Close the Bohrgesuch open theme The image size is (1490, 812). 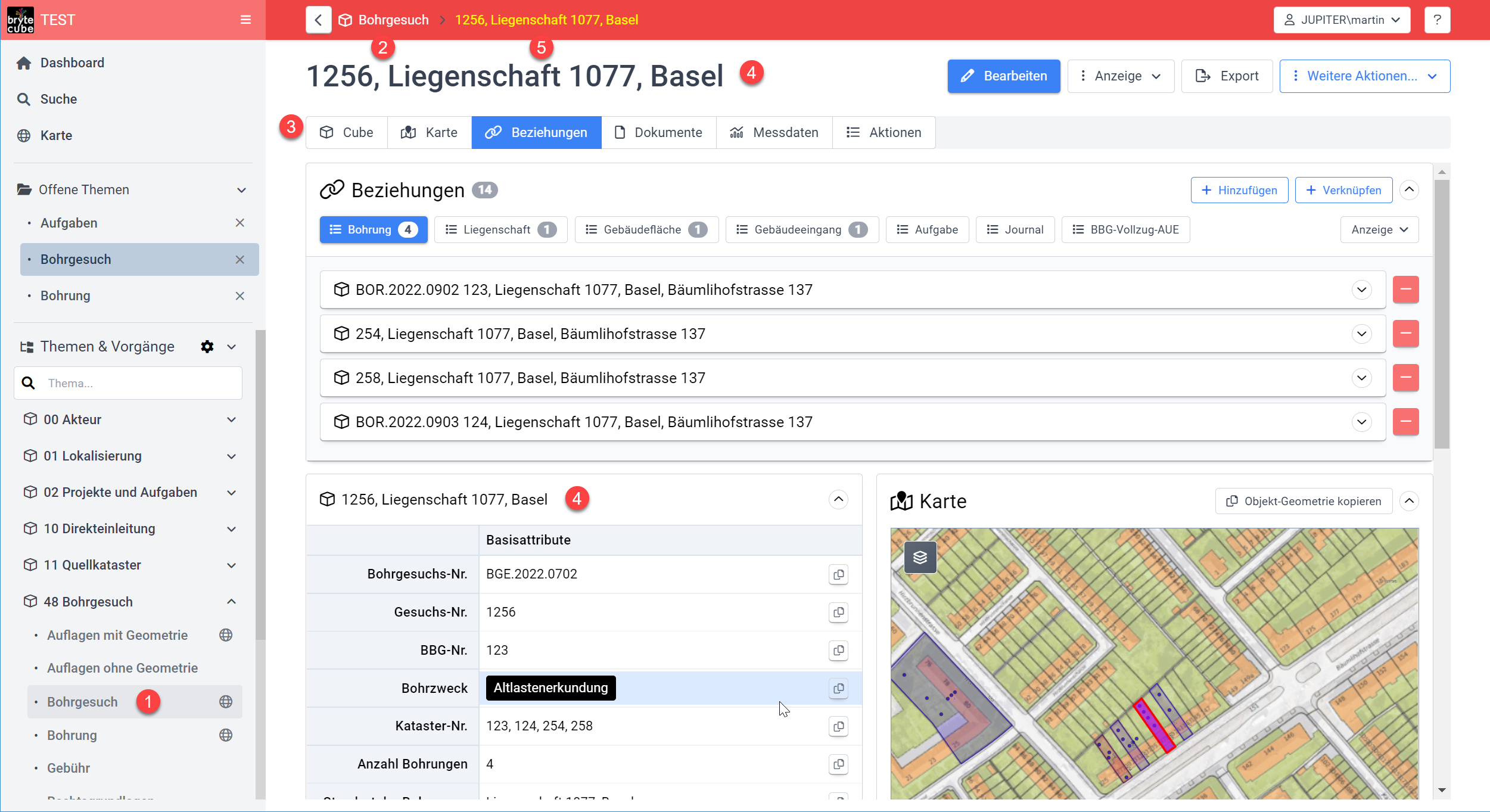click(240, 259)
